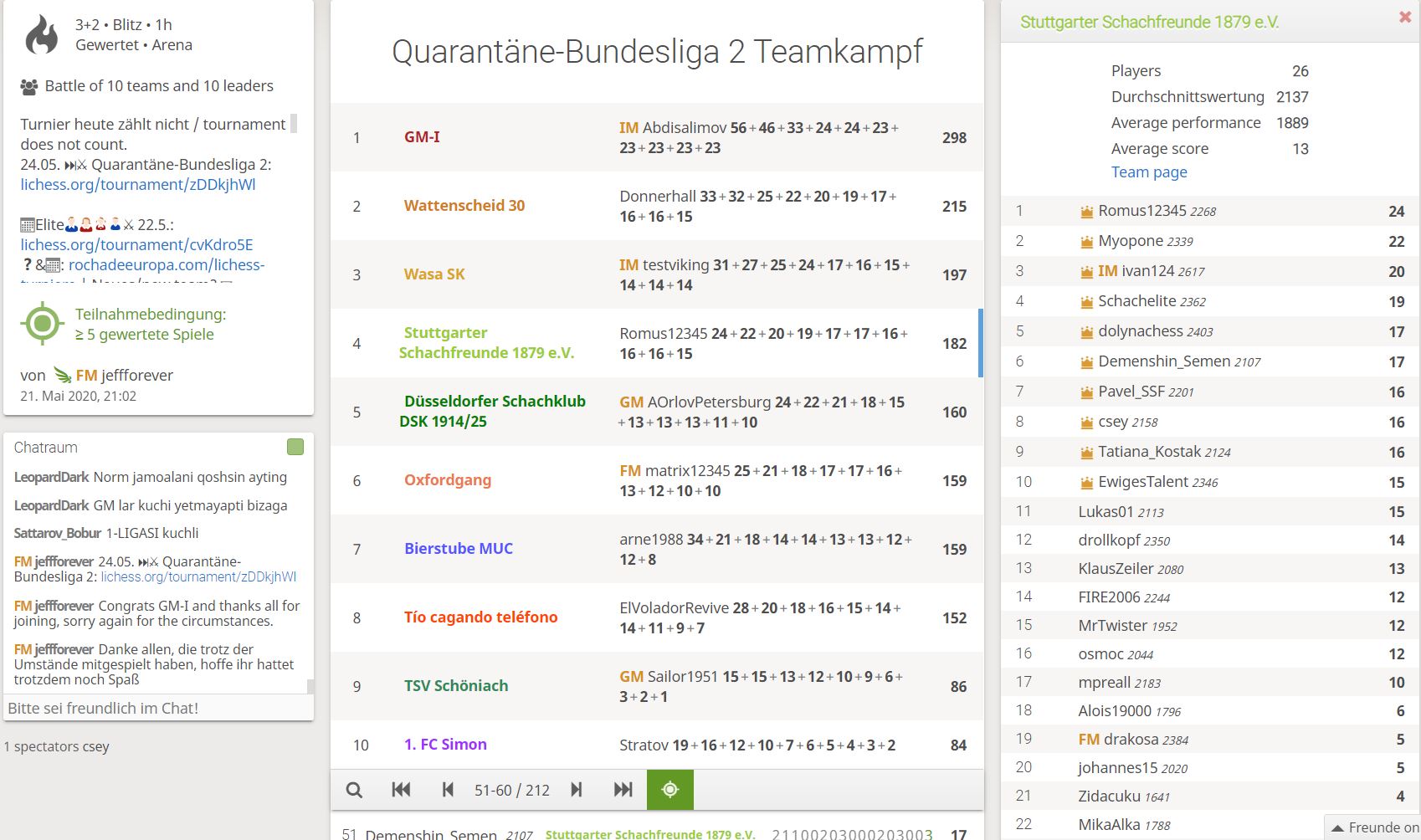Open lichess.org/tournament/cvKdro5E link
The height and width of the screenshot is (840, 1421).
[x=136, y=245]
